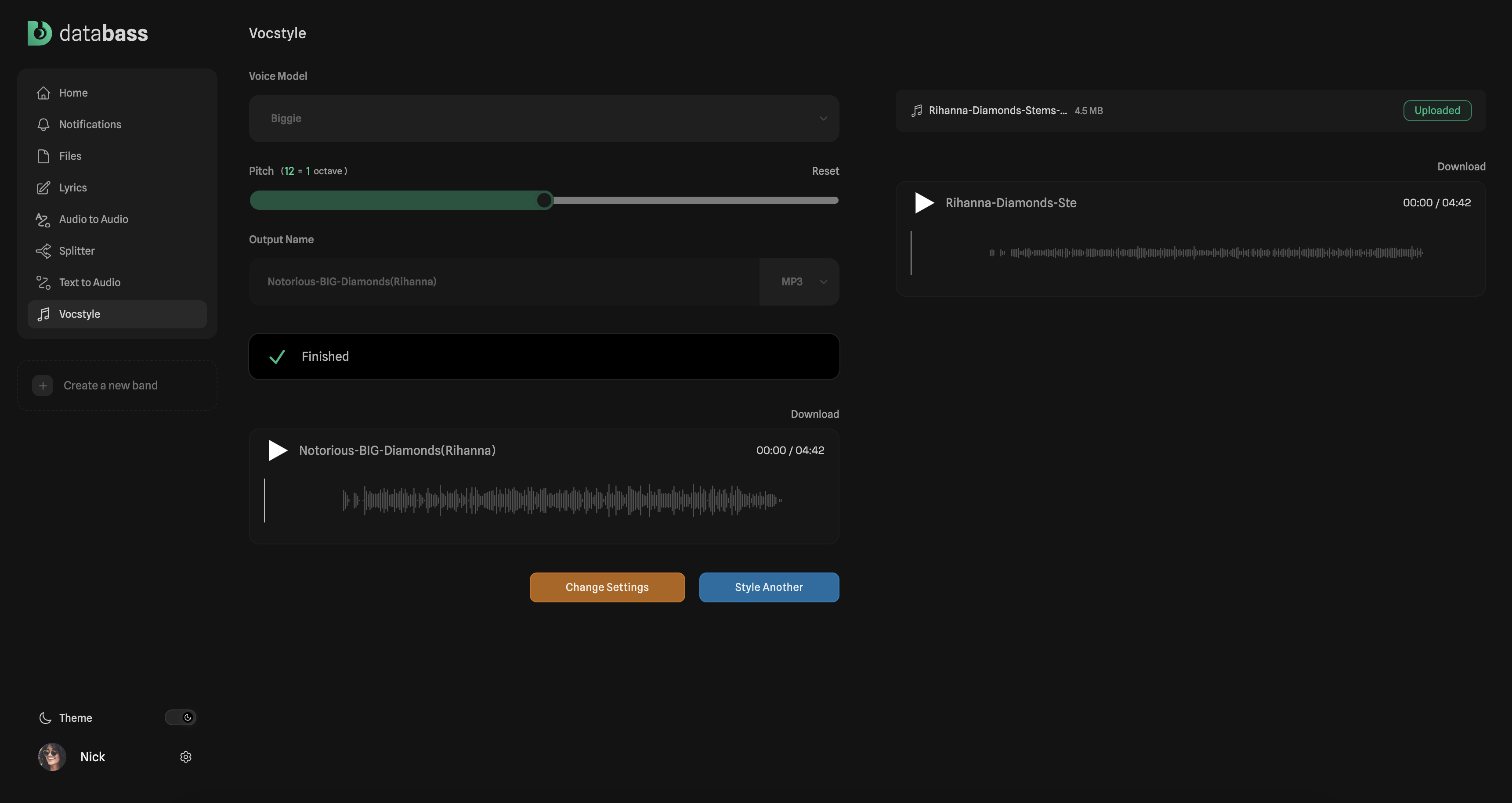Click the Finished status bar
This screenshot has width=1512, height=803.
click(544, 356)
